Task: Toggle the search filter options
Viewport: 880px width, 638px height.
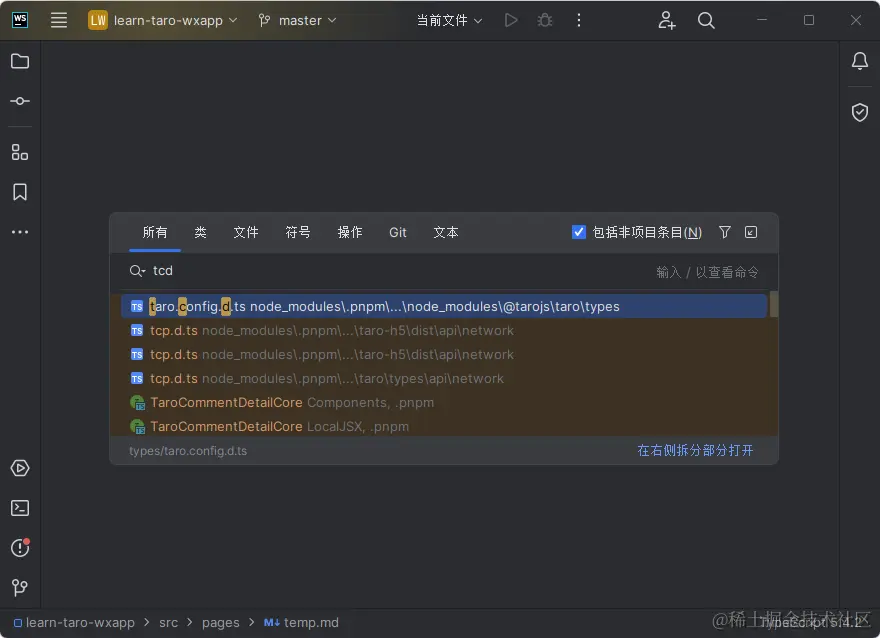Action: tap(724, 231)
